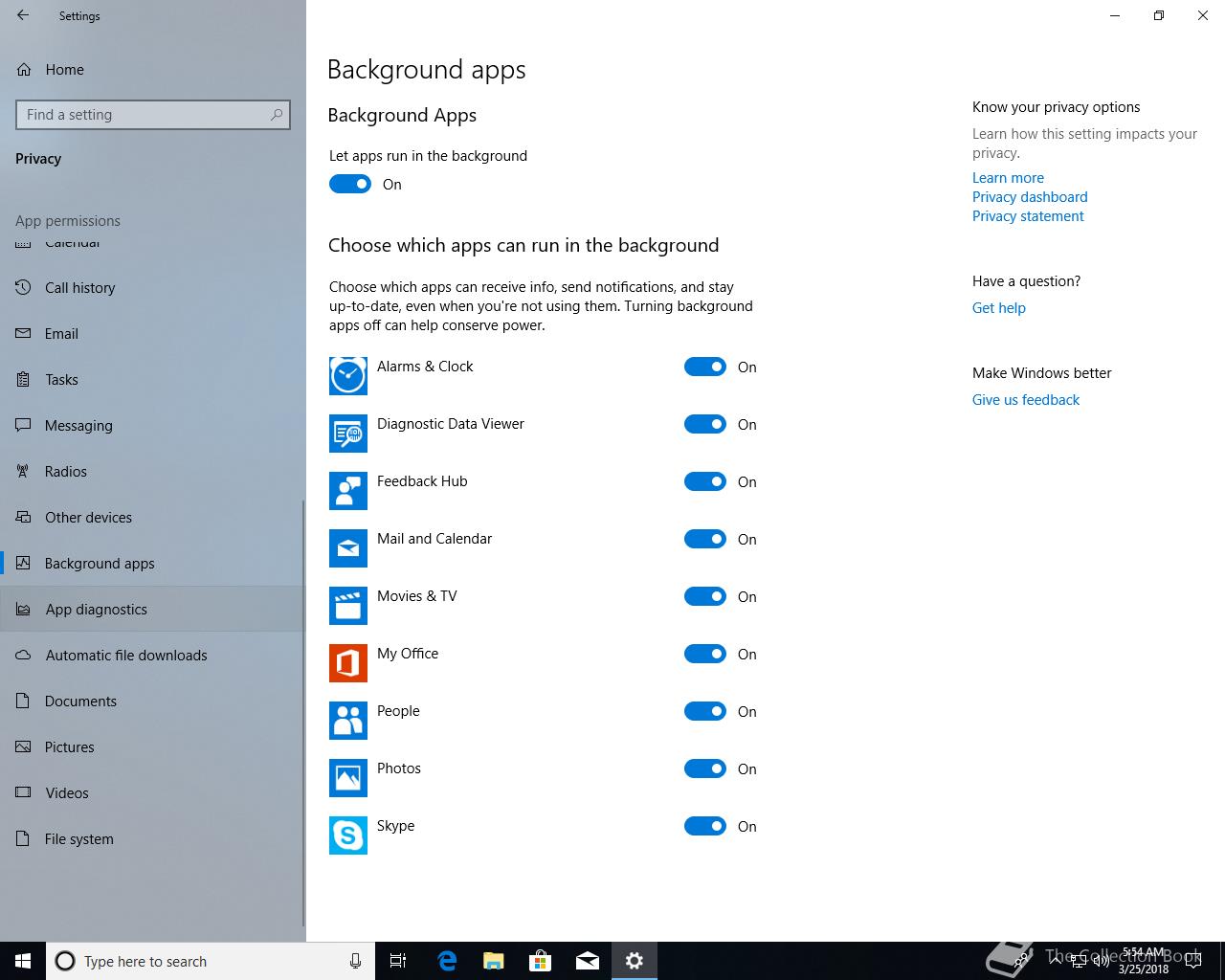Click the Type here to search box
Screen dimensions: 1225x980
[x=211, y=961]
